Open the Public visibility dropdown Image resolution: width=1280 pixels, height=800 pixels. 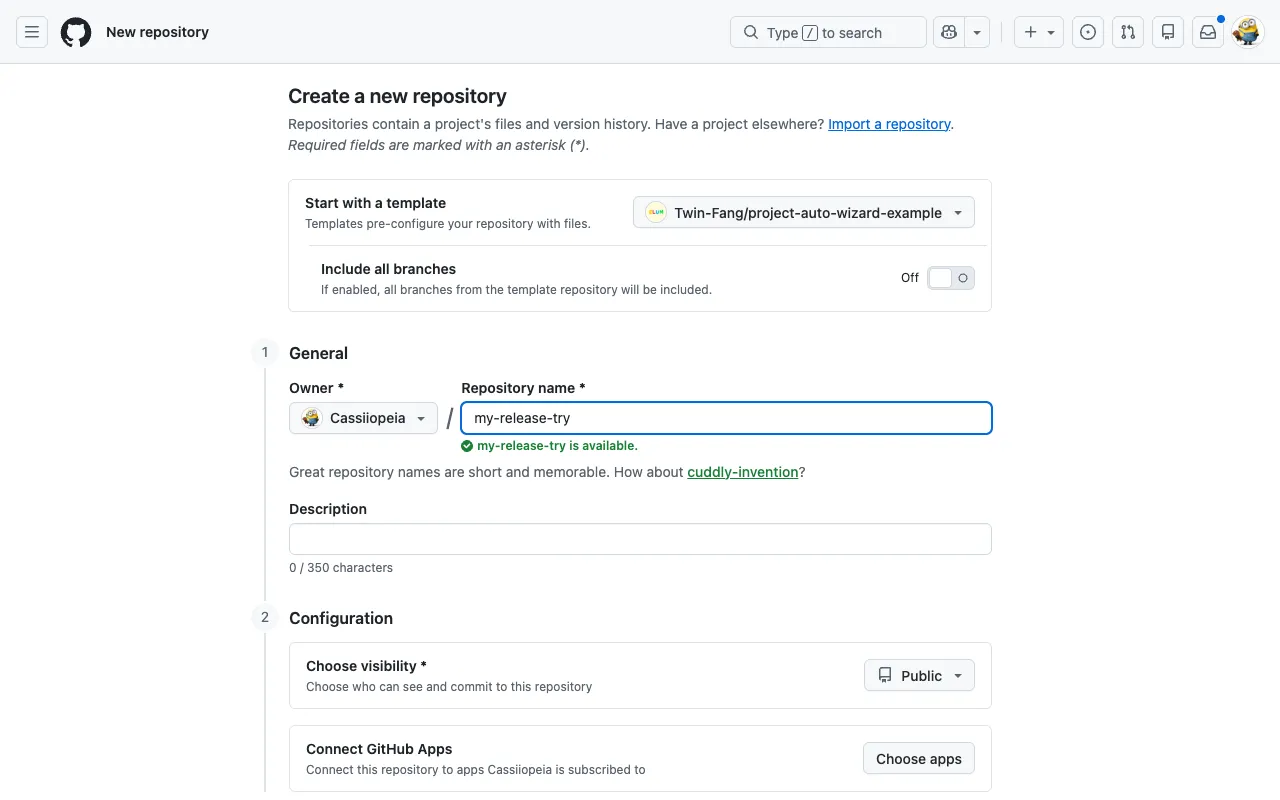[x=919, y=676]
